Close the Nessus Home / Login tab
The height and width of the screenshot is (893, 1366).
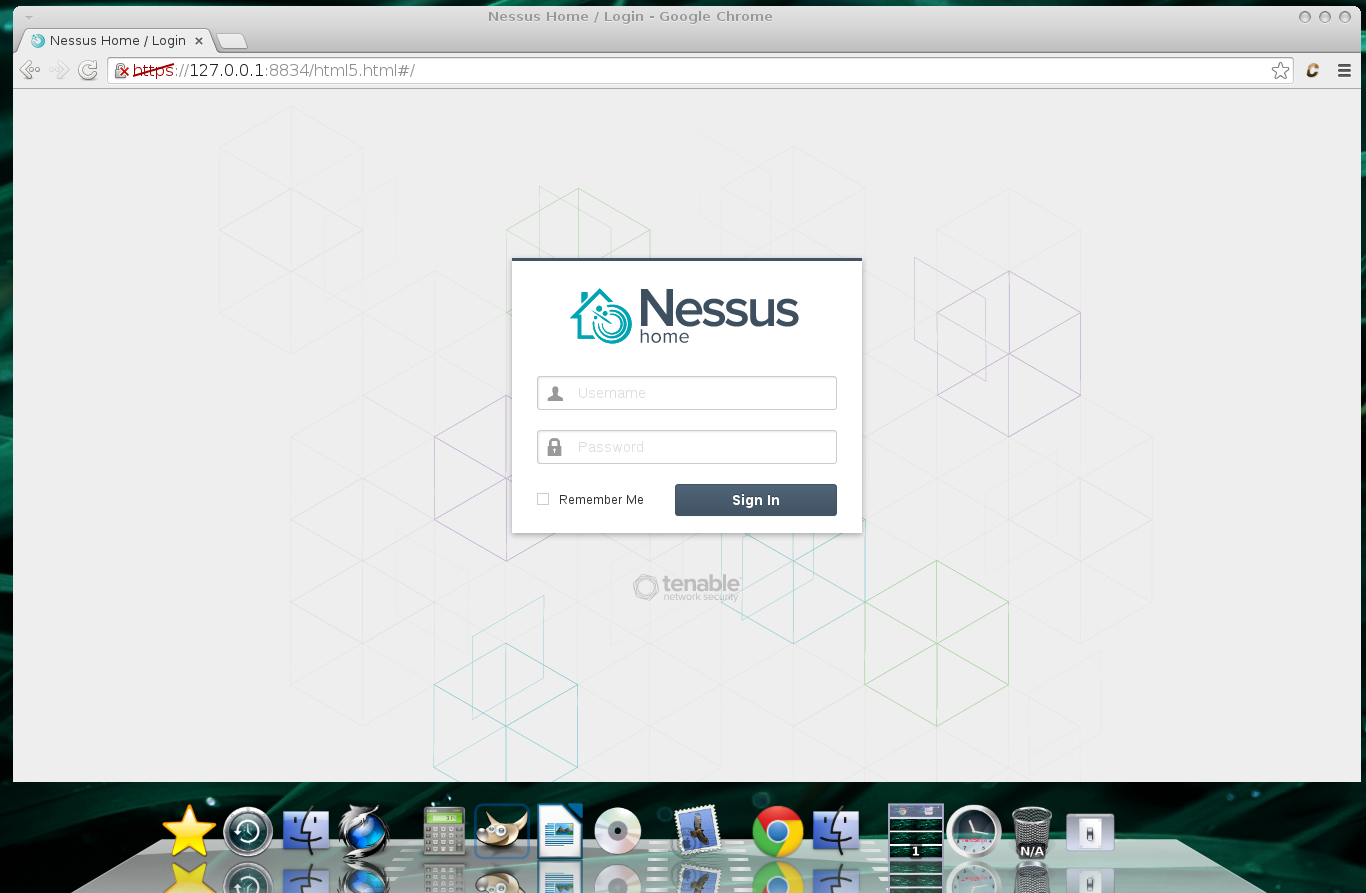coord(199,41)
